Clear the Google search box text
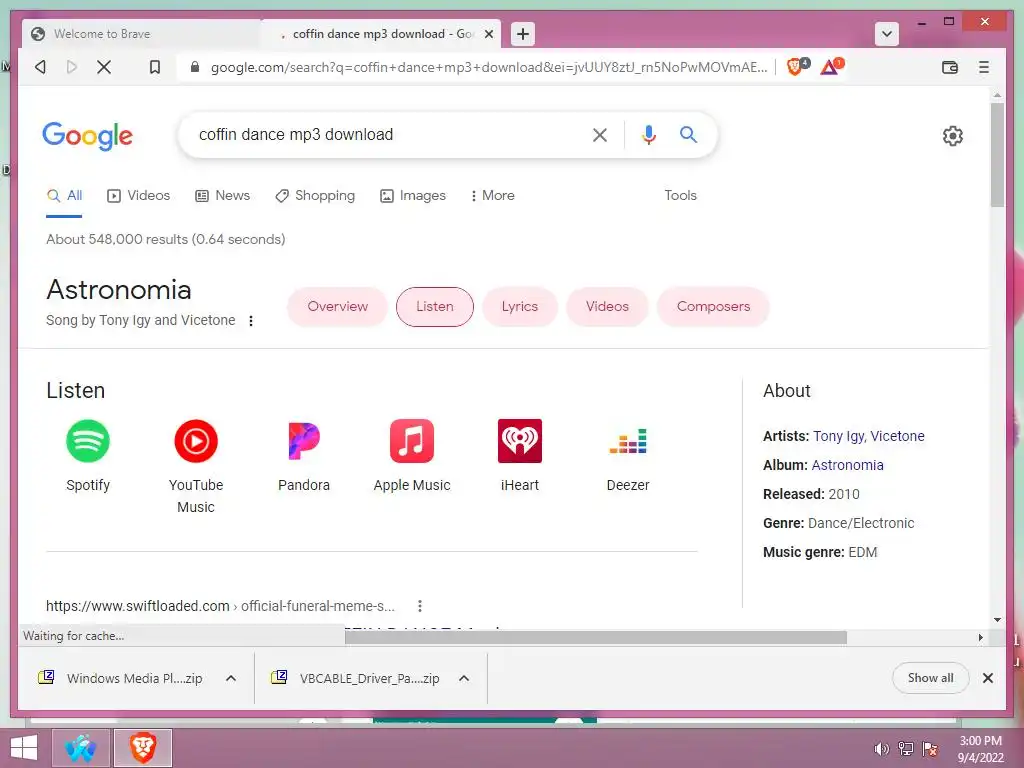 [x=600, y=135]
